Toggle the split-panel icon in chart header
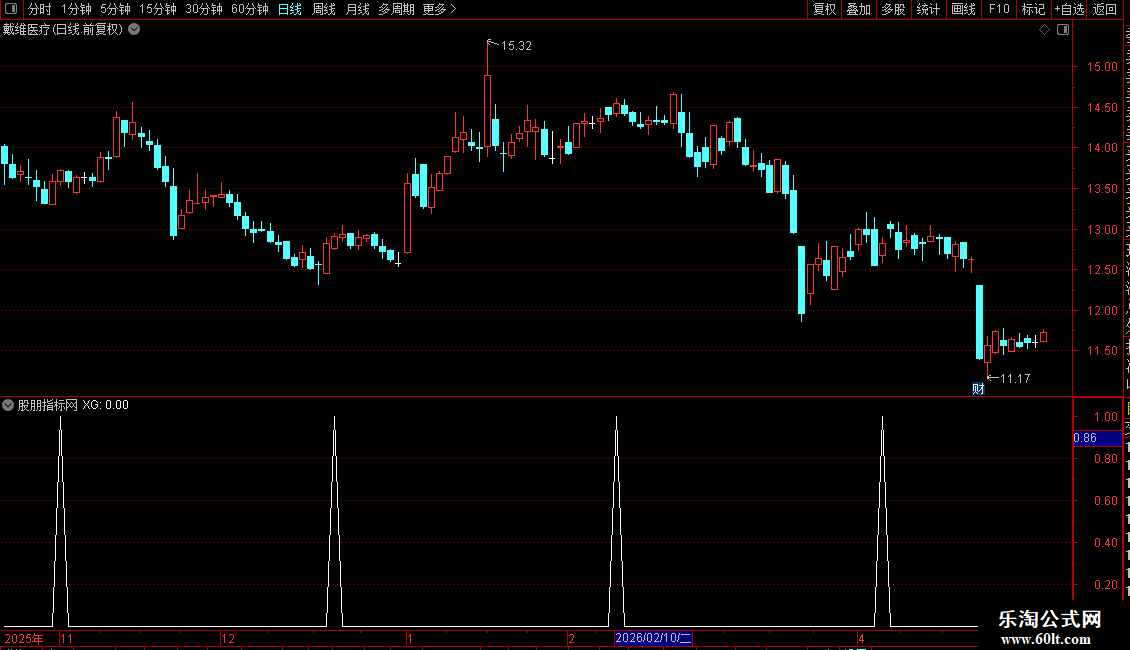 coord(1063,30)
